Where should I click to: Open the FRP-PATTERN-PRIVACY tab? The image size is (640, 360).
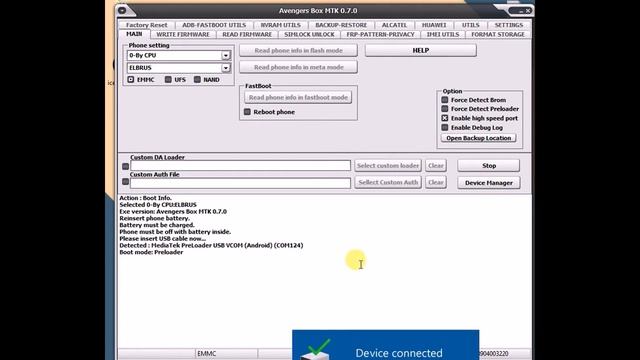click(x=380, y=35)
